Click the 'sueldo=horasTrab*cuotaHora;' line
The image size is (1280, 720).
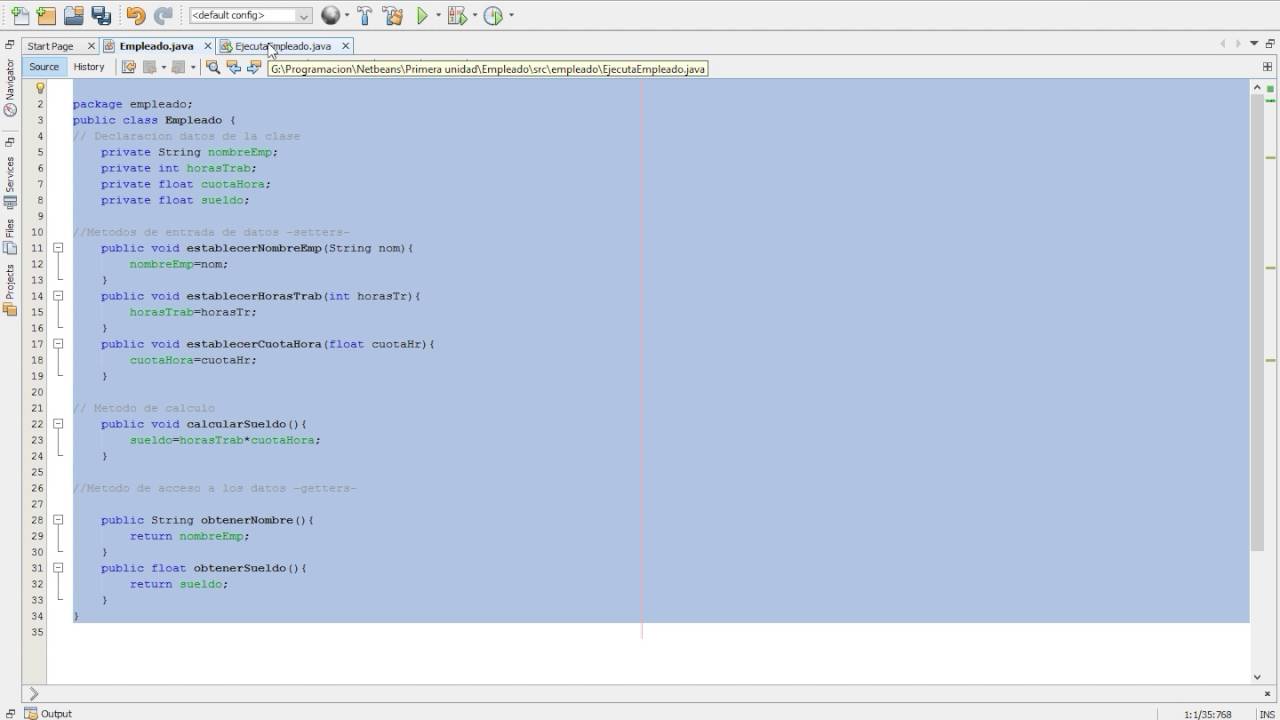click(225, 440)
